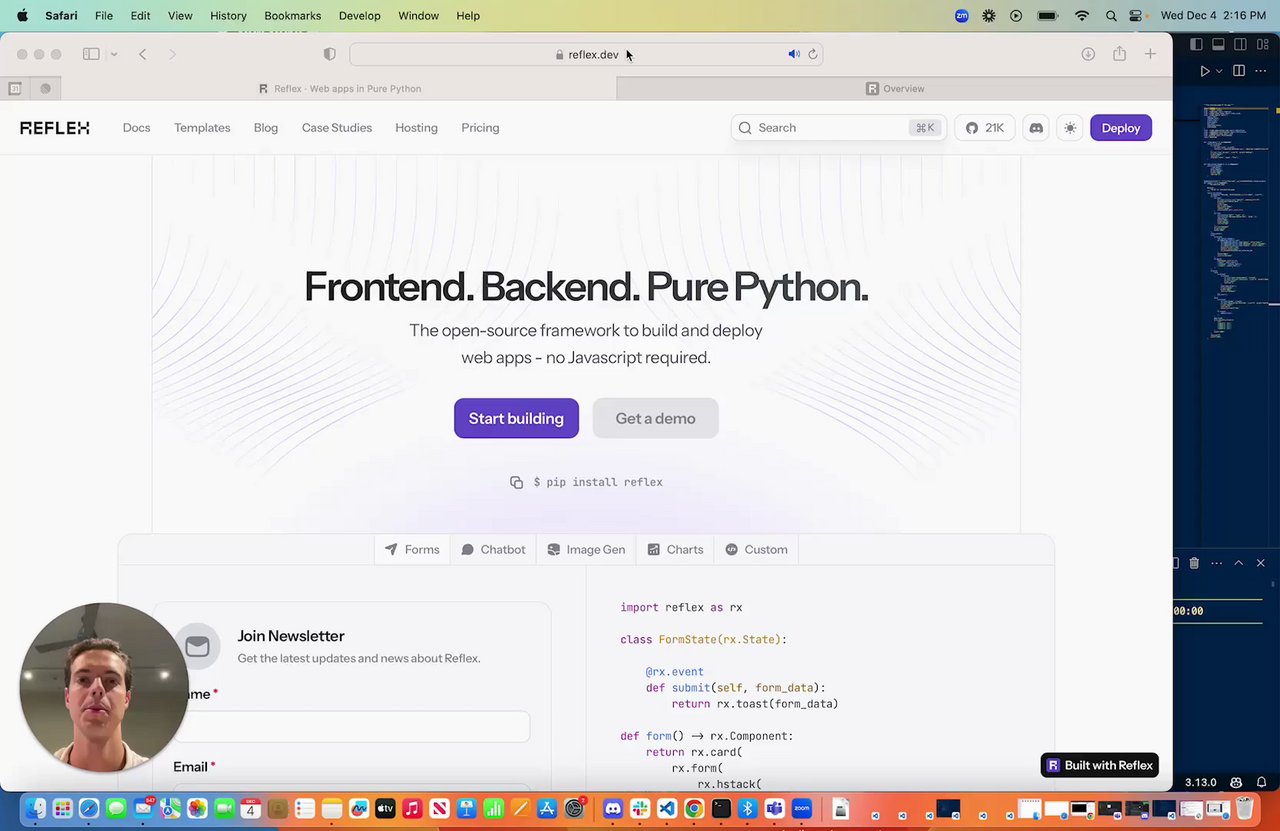Open the VS Code terminal panel ellipsis menu
The height and width of the screenshot is (831, 1280).
click(x=1216, y=563)
